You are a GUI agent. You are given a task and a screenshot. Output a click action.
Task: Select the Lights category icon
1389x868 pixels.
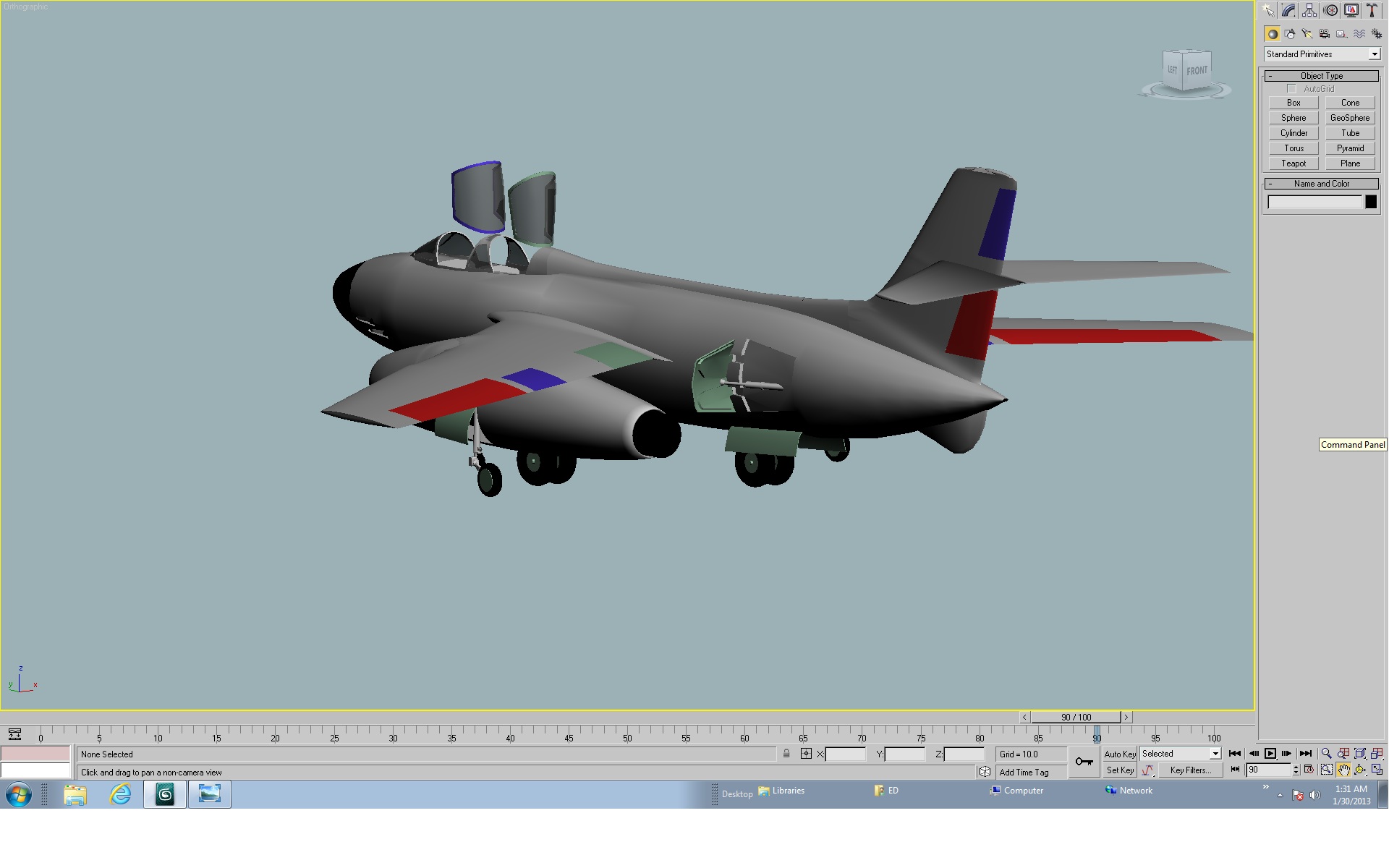(x=1307, y=34)
